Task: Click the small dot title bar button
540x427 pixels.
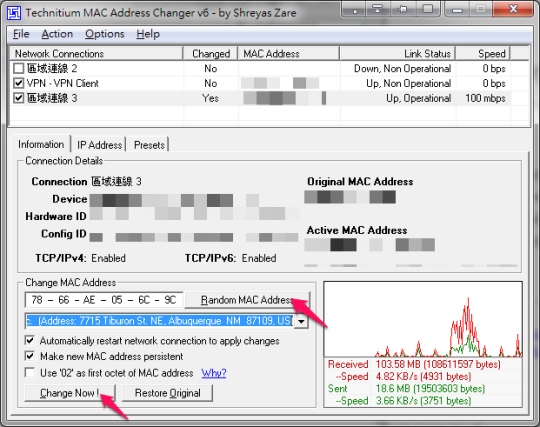Action: tap(354, 9)
